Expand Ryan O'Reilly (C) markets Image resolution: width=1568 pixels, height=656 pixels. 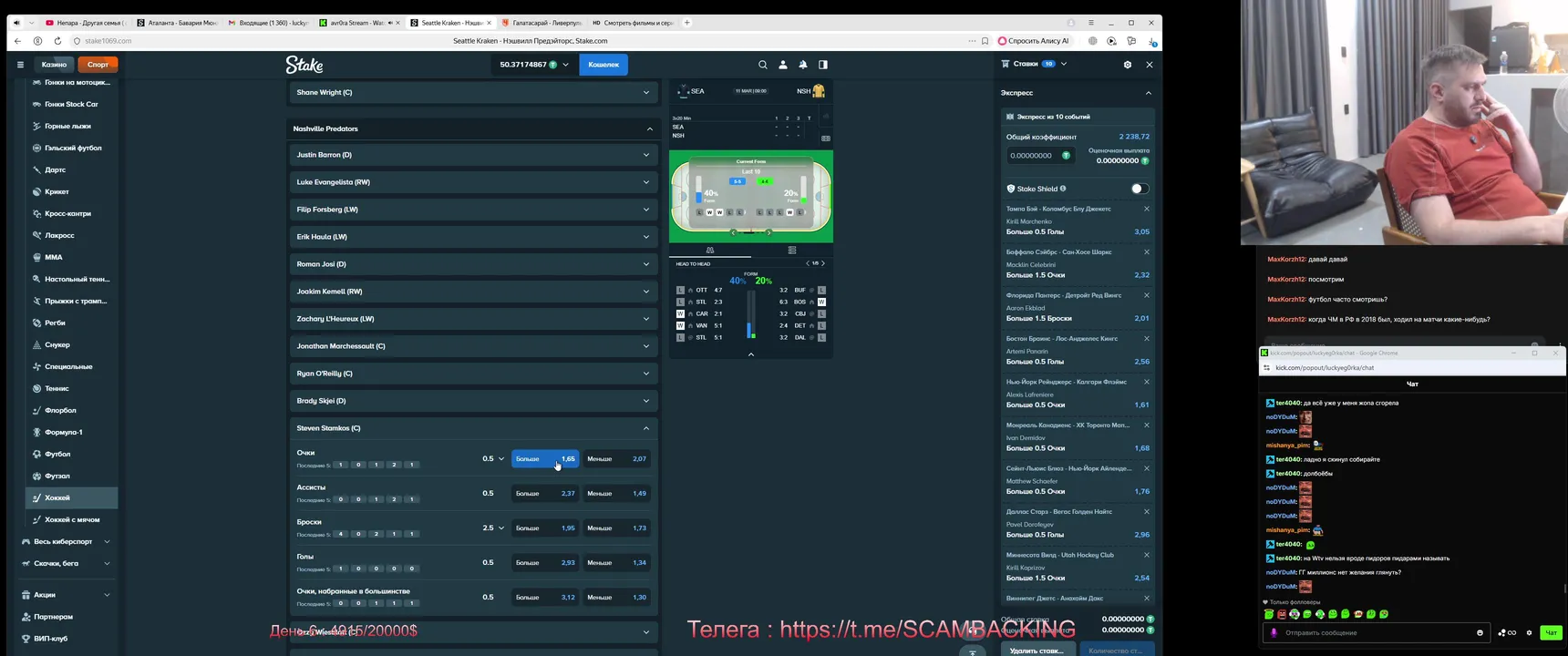point(473,374)
